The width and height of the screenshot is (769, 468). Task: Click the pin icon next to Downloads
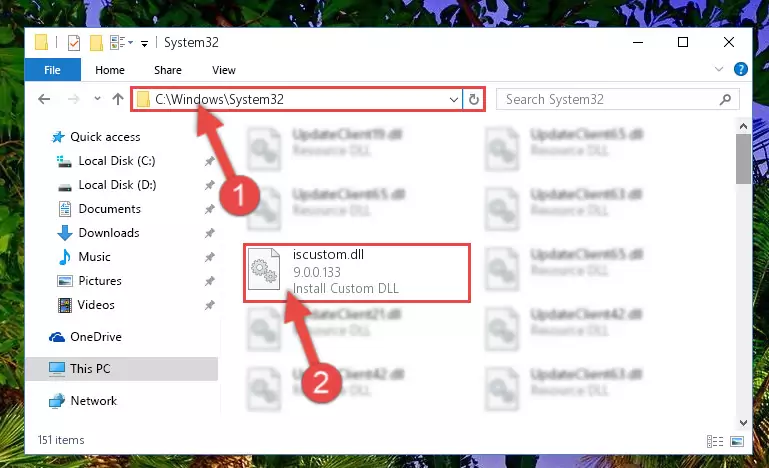(209, 233)
